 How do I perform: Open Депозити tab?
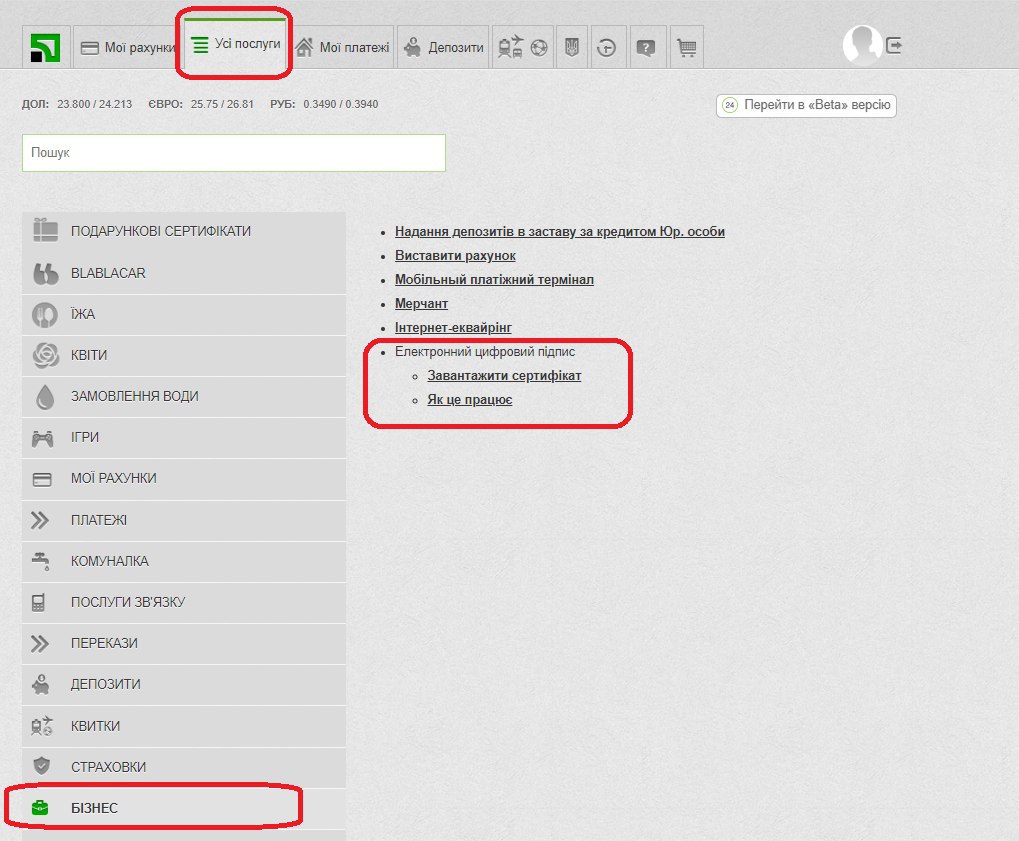[x=443, y=47]
